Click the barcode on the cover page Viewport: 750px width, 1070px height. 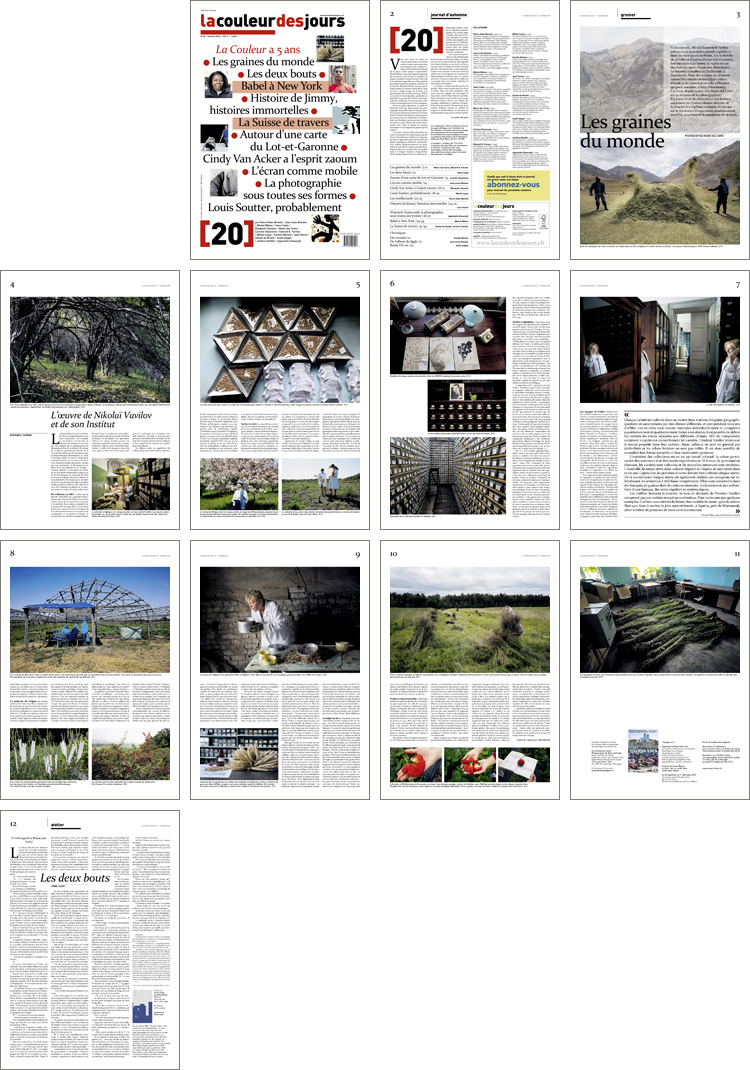click(x=350, y=241)
